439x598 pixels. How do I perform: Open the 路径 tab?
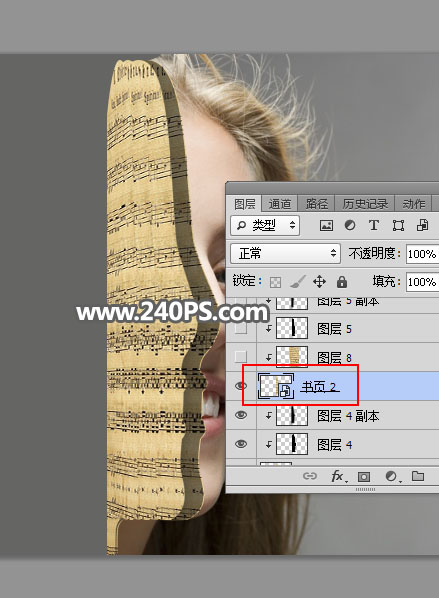(x=316, y=204)
